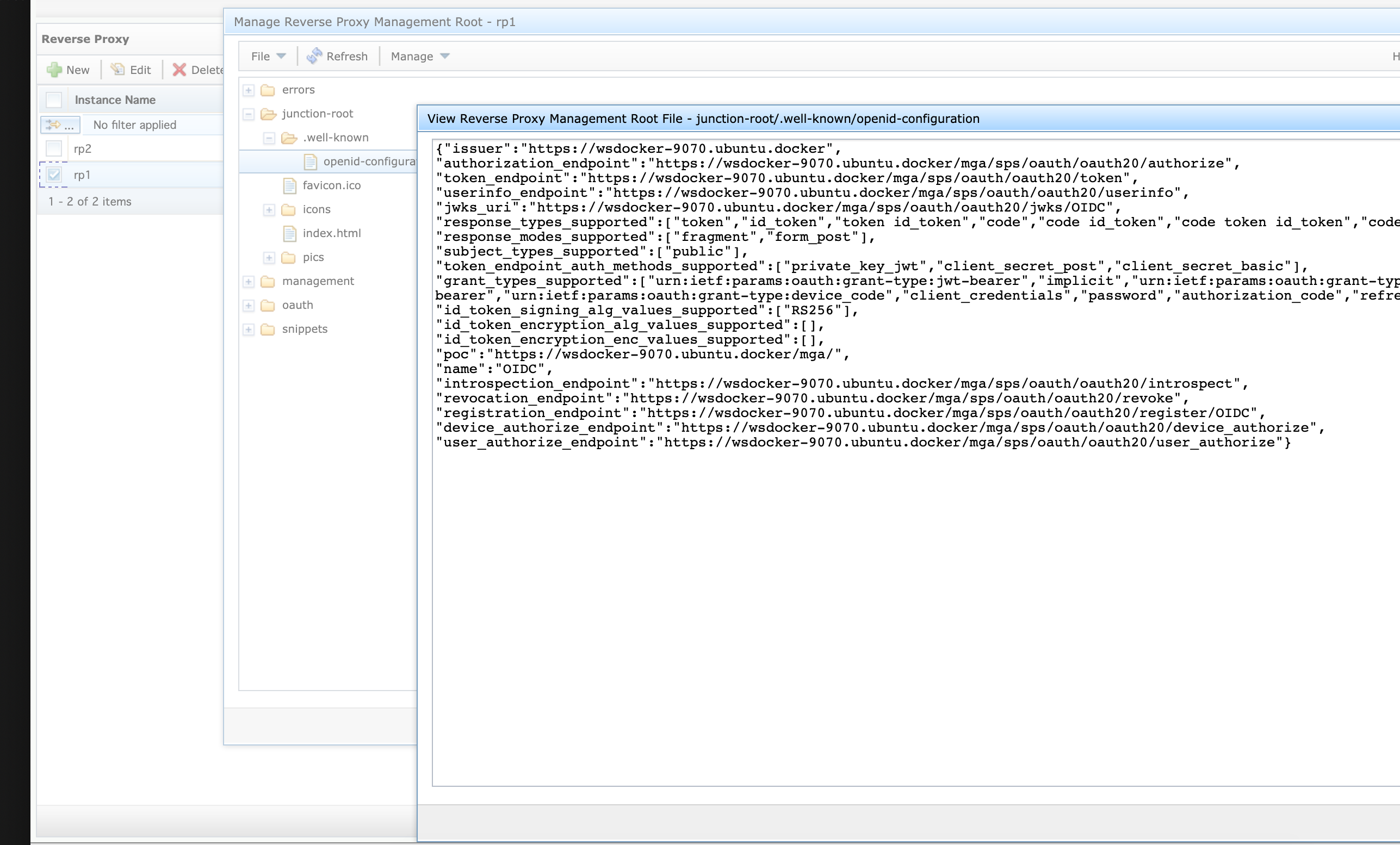The height and width of the screenshot is (845, 1400).
Task: Select the oauth folder label
Action: pyautogui.click(x=297, y=306)
